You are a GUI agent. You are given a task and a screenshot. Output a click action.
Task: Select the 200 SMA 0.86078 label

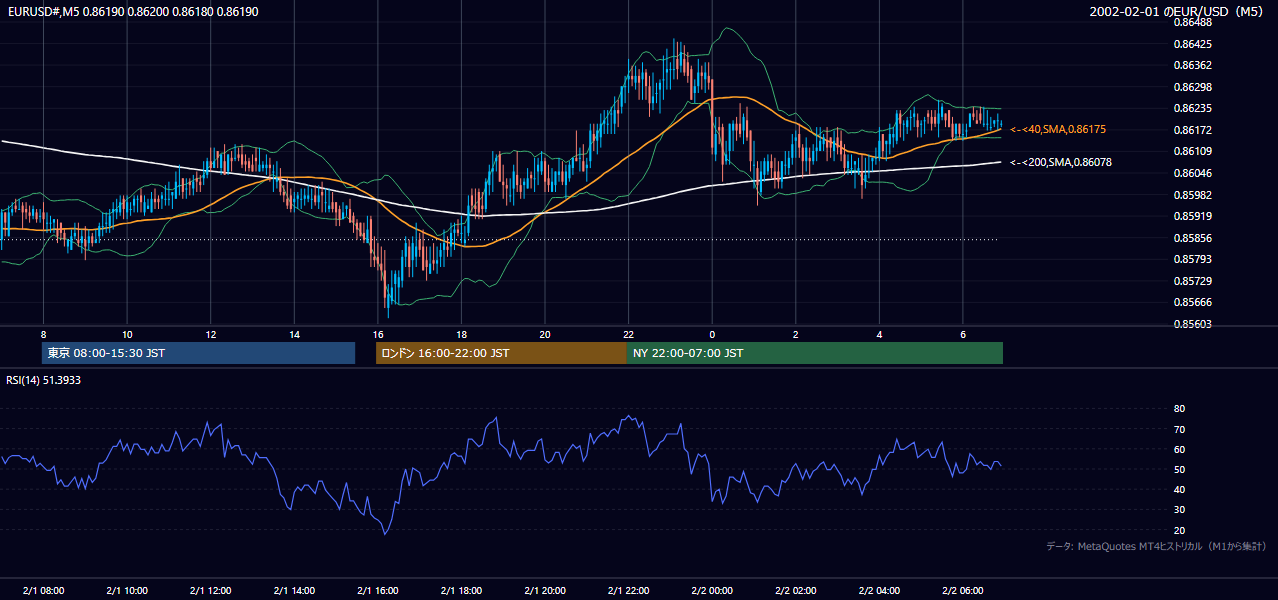click(x=1061, y=162)
